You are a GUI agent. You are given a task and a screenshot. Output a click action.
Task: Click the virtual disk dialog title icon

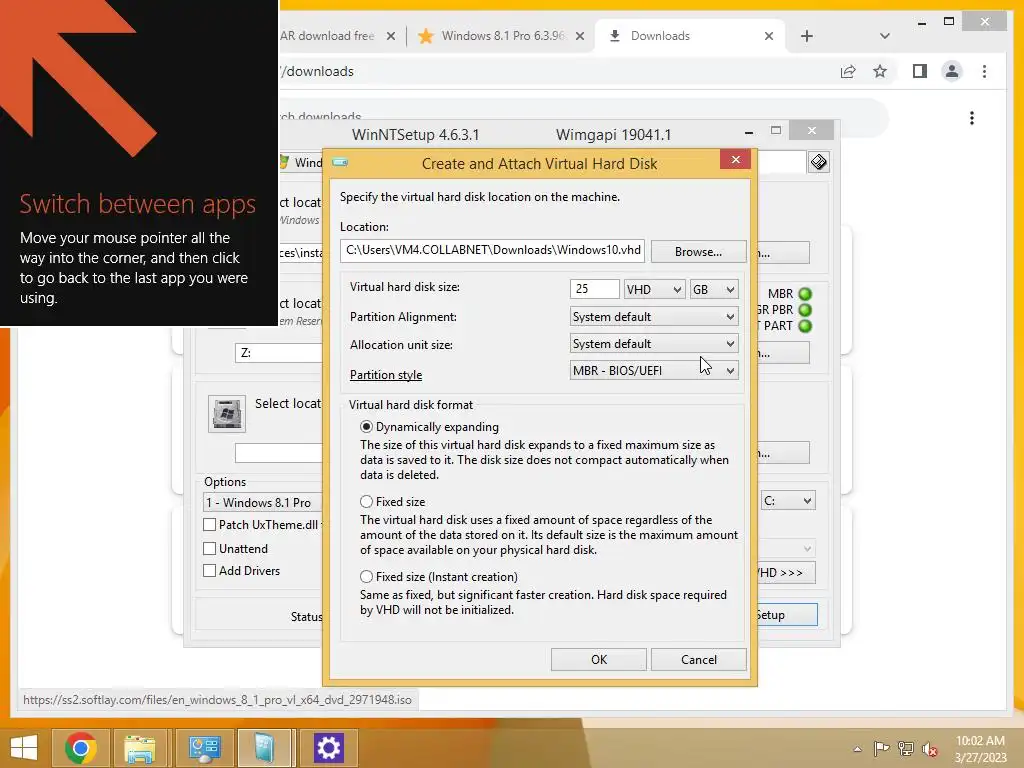340,163
